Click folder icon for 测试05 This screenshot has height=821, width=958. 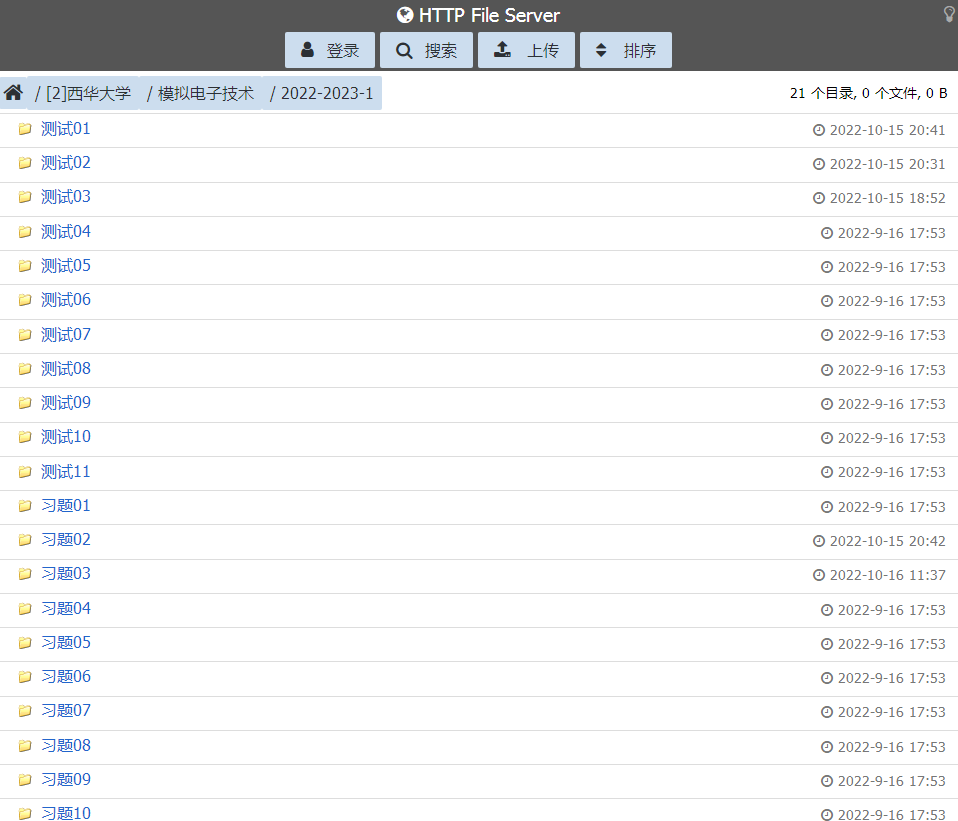point(25,266)
